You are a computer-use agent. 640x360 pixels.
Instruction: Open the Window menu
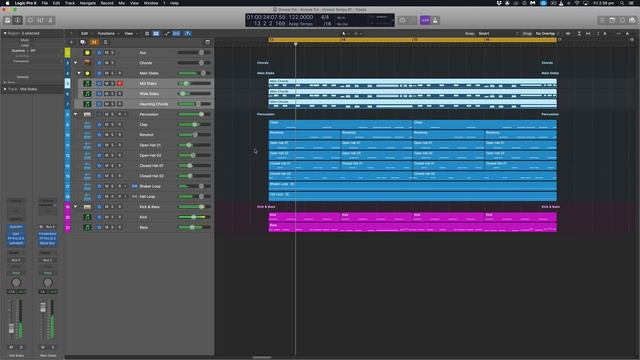tap(151, 3)
